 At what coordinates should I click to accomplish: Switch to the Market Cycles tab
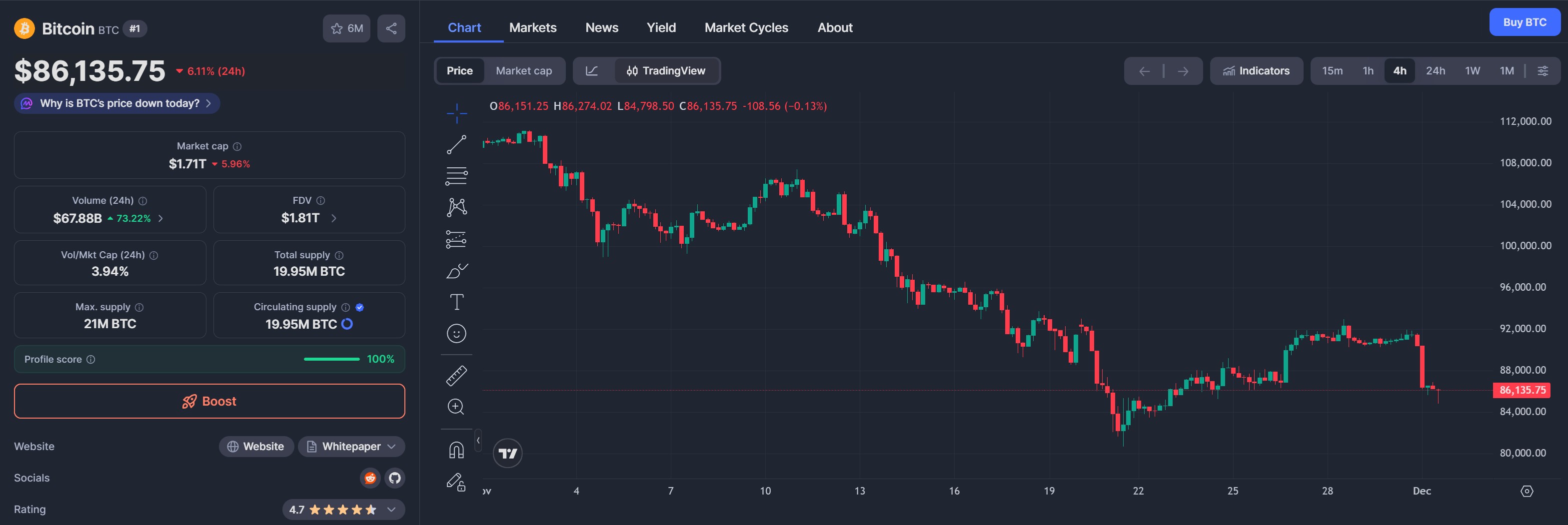point(746,28)
